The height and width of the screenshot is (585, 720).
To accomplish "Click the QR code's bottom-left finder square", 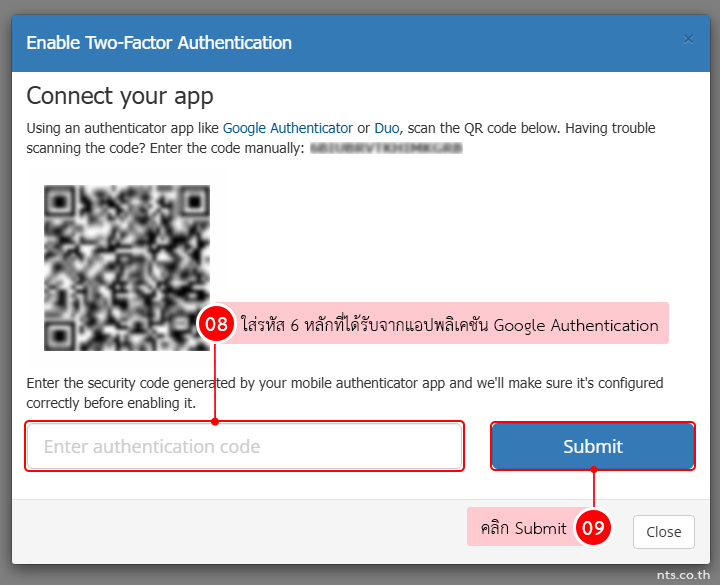I will (60, 335).
